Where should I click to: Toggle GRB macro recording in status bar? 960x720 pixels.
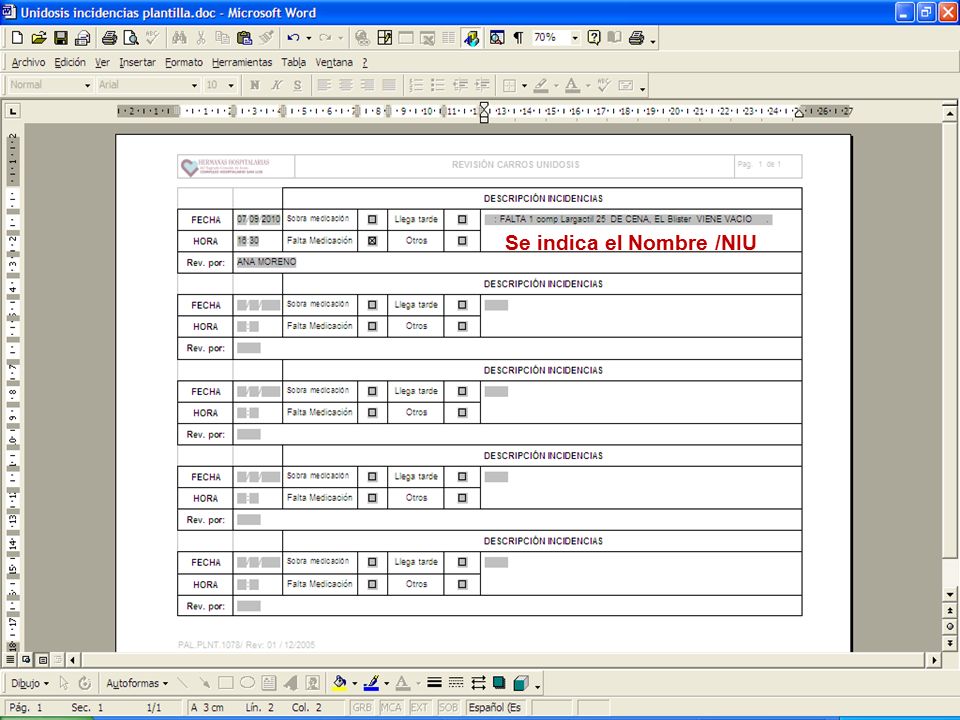click(x=362, y=707)
